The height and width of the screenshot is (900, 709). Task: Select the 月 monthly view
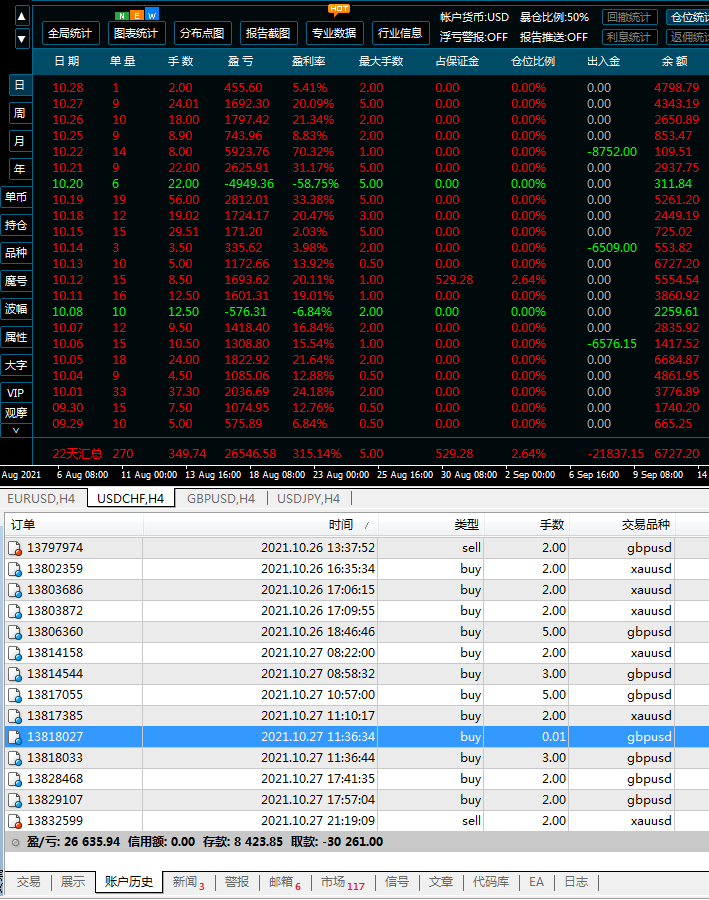[x=20, y=141]
